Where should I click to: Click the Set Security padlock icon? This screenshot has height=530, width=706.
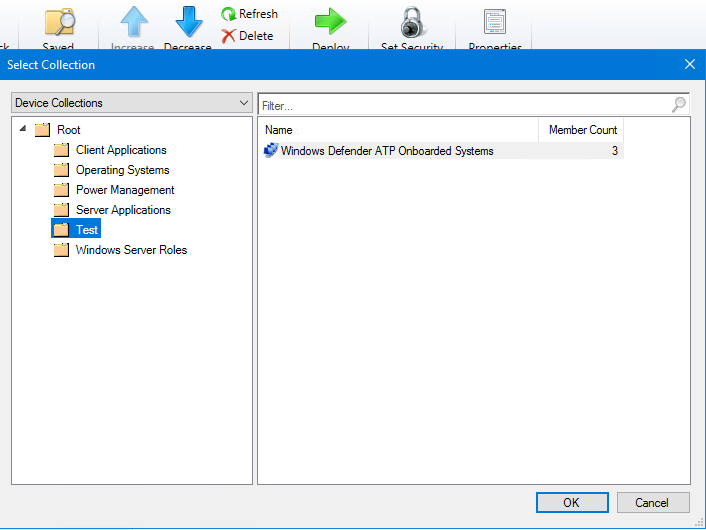411,22
